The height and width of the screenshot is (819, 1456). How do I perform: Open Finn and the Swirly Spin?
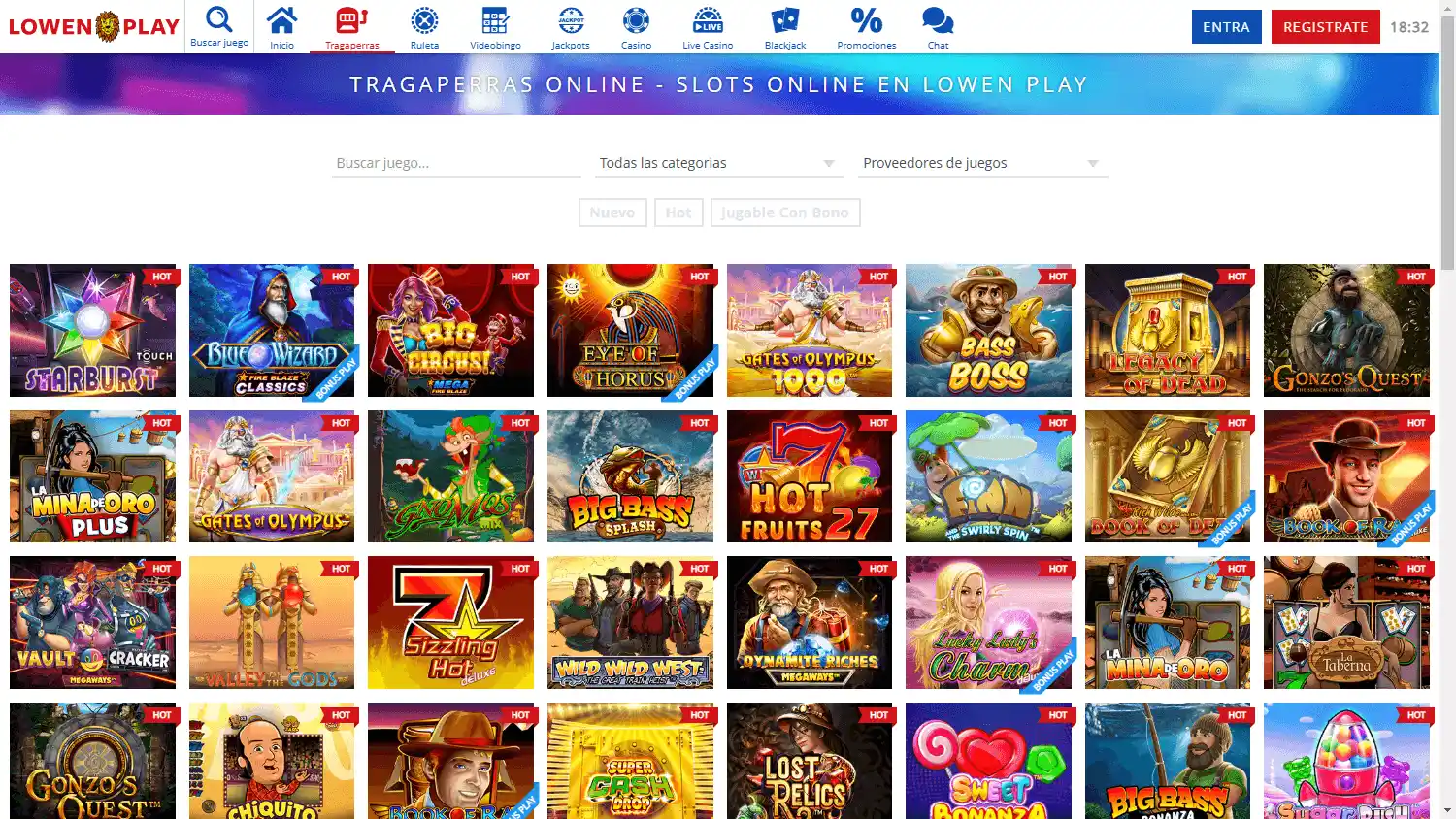point(988,476)
